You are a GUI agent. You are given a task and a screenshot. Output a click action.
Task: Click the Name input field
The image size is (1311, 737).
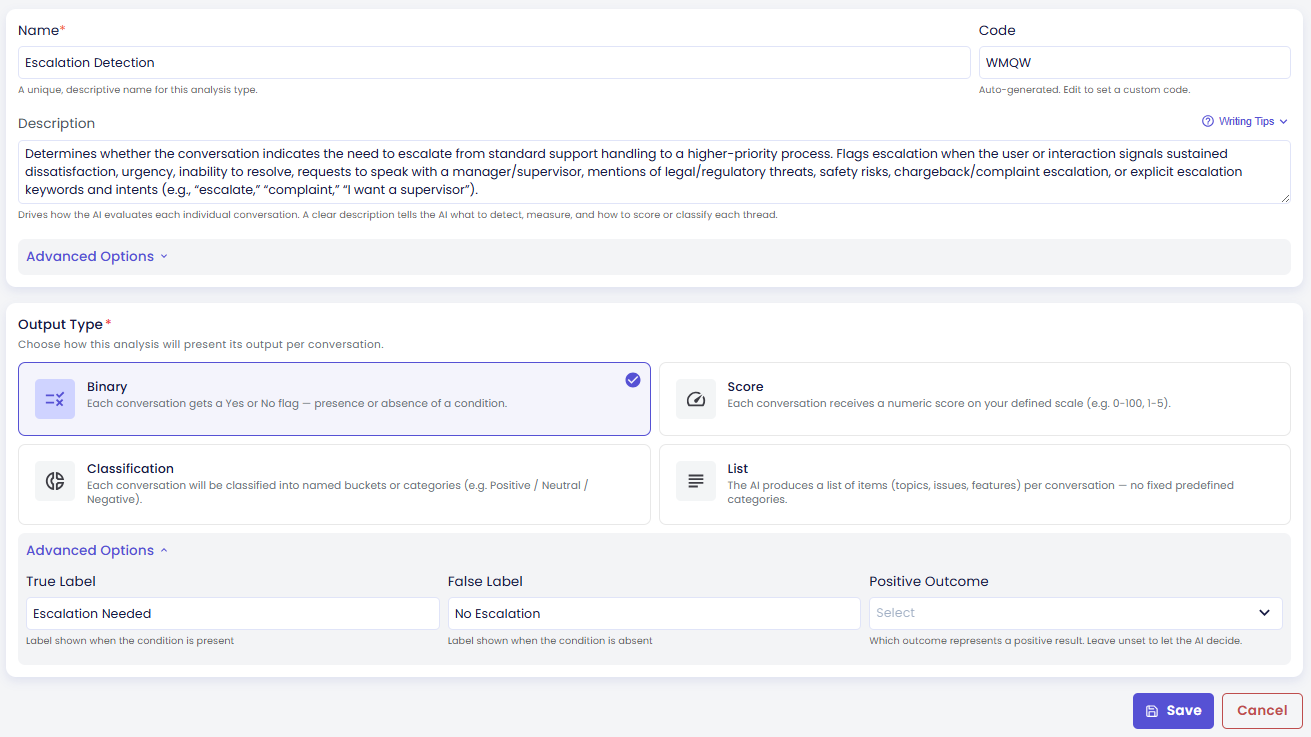pyautogui.click(x=494, y=62)
